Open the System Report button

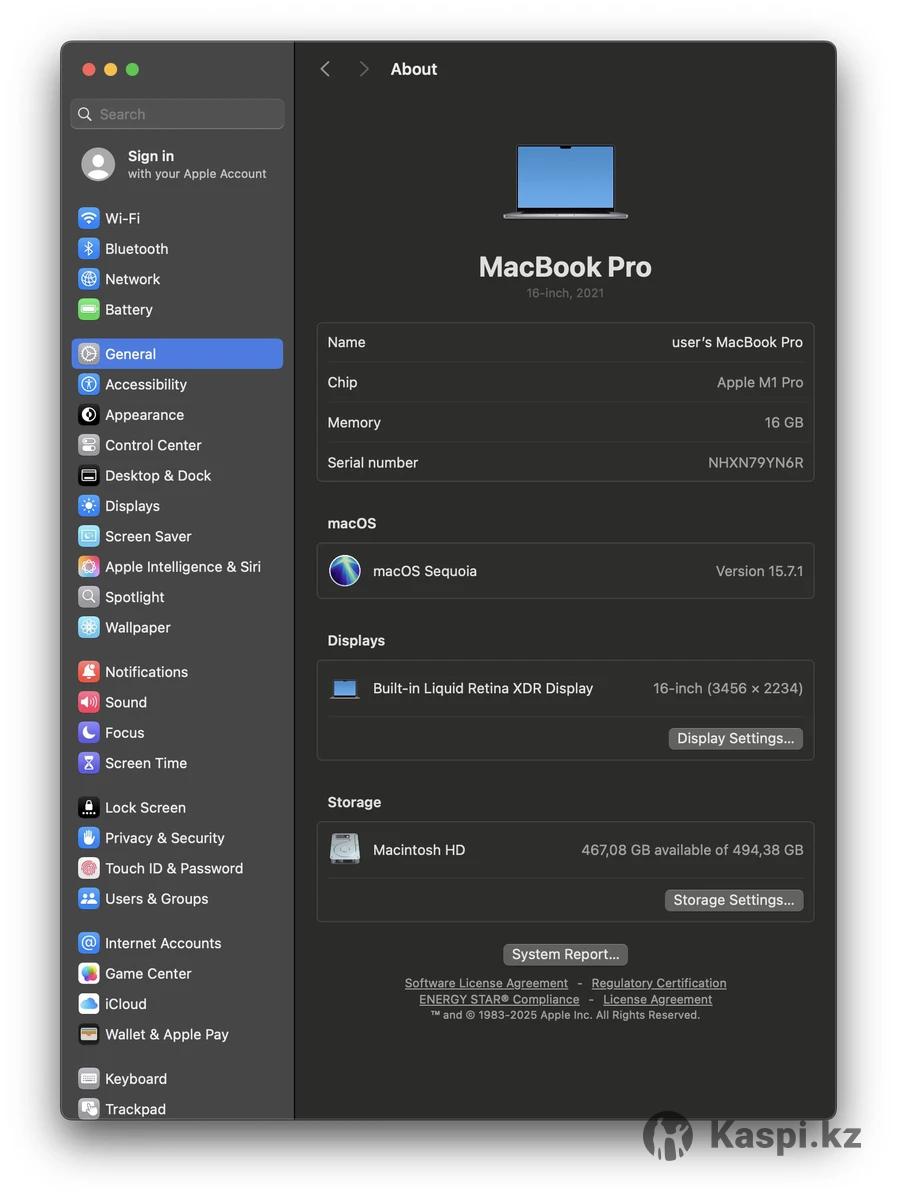coord(565,954)
